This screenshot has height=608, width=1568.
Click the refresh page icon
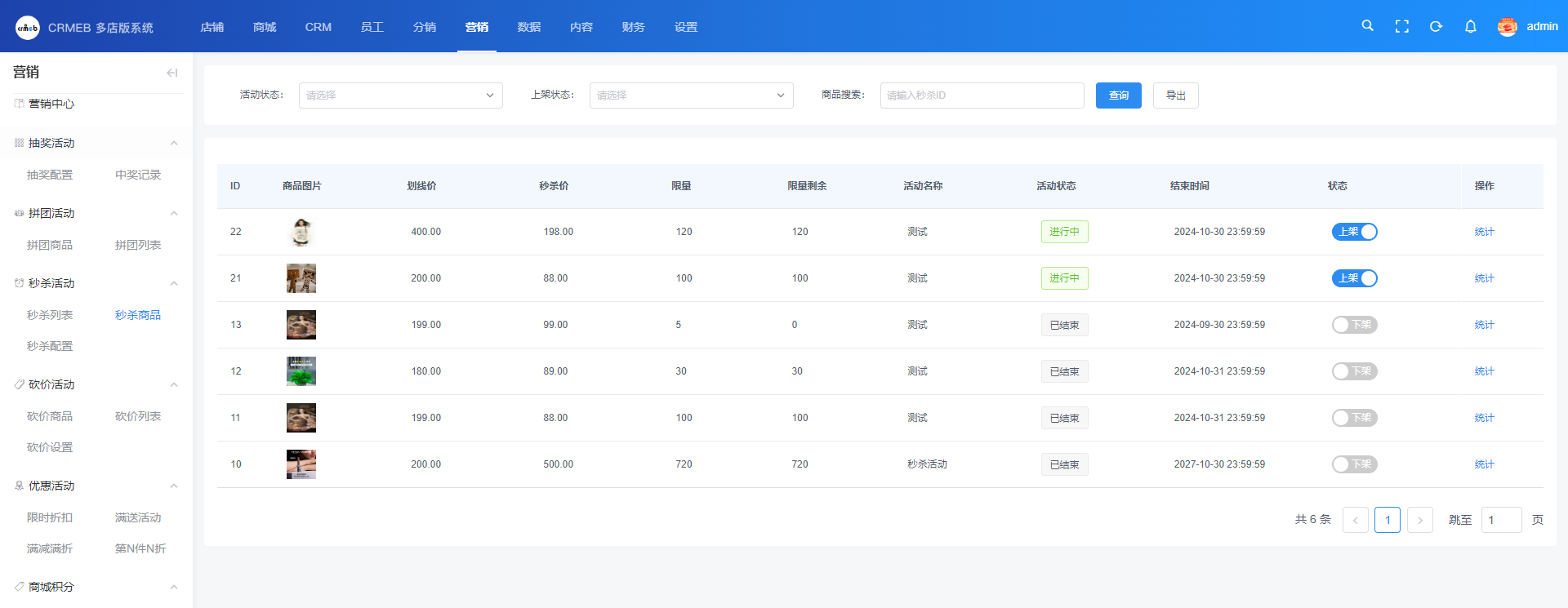pos(1436,27)
